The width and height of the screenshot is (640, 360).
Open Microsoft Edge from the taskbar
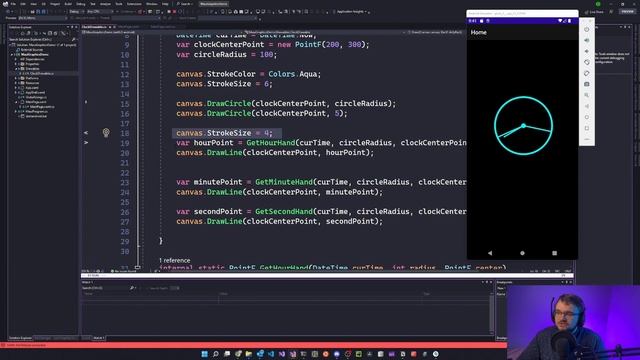260,354
